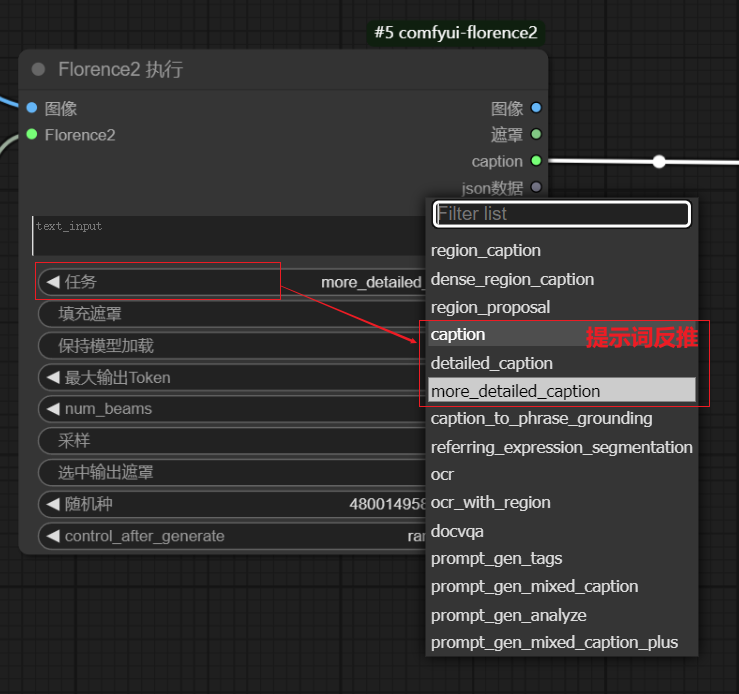Click the json数据 output port dot

pyautogui.click(x=536, y=187)
